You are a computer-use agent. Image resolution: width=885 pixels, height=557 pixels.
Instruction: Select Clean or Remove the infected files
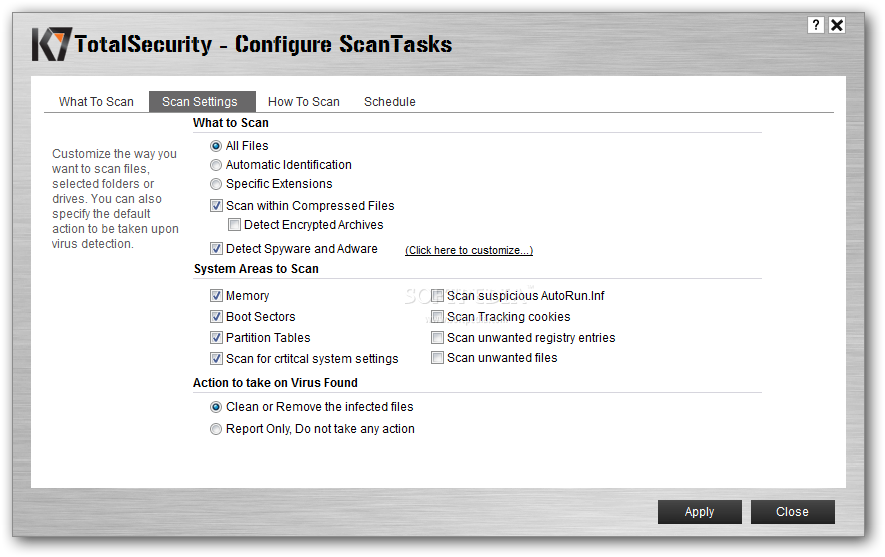pos(216,407)
